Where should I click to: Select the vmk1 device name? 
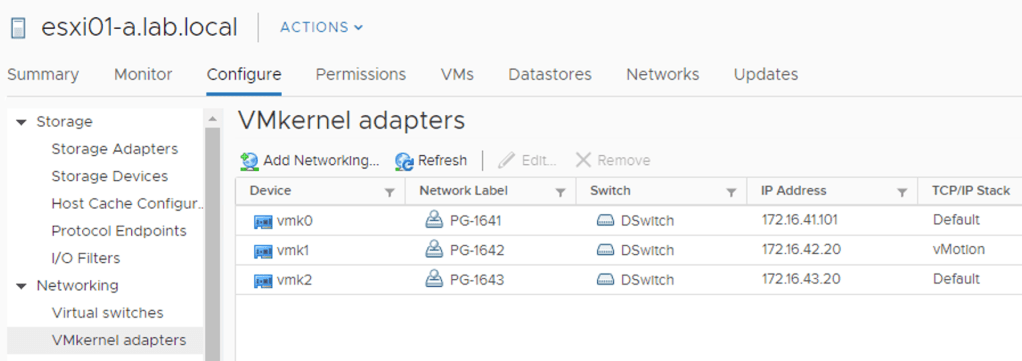click(x=293, y=250)
